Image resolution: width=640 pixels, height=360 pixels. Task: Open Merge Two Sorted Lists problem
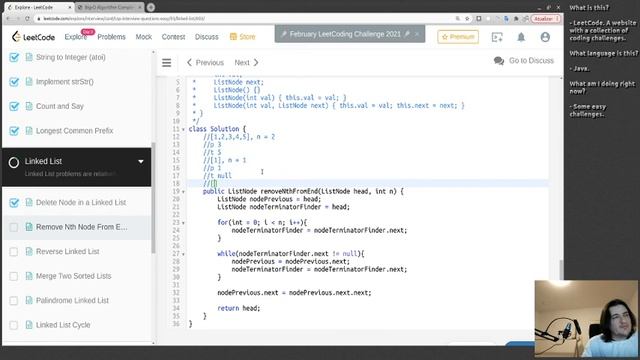pos(73,276)
